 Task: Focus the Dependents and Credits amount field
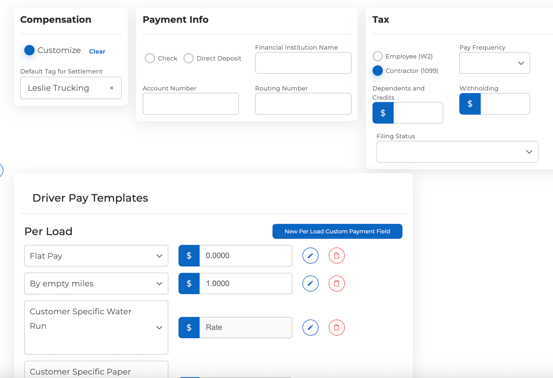(418, 113)
